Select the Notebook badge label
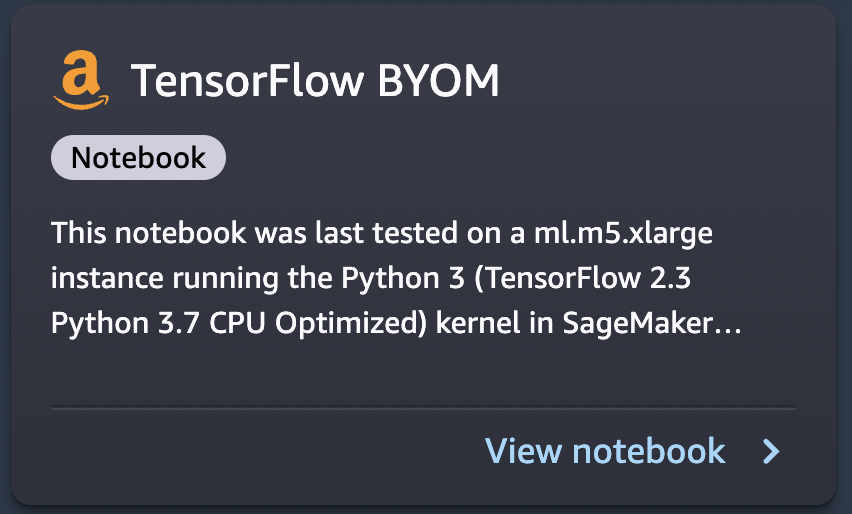Image resolution: width=852 pixels, height=514 pixels. (x=138, y=158)
